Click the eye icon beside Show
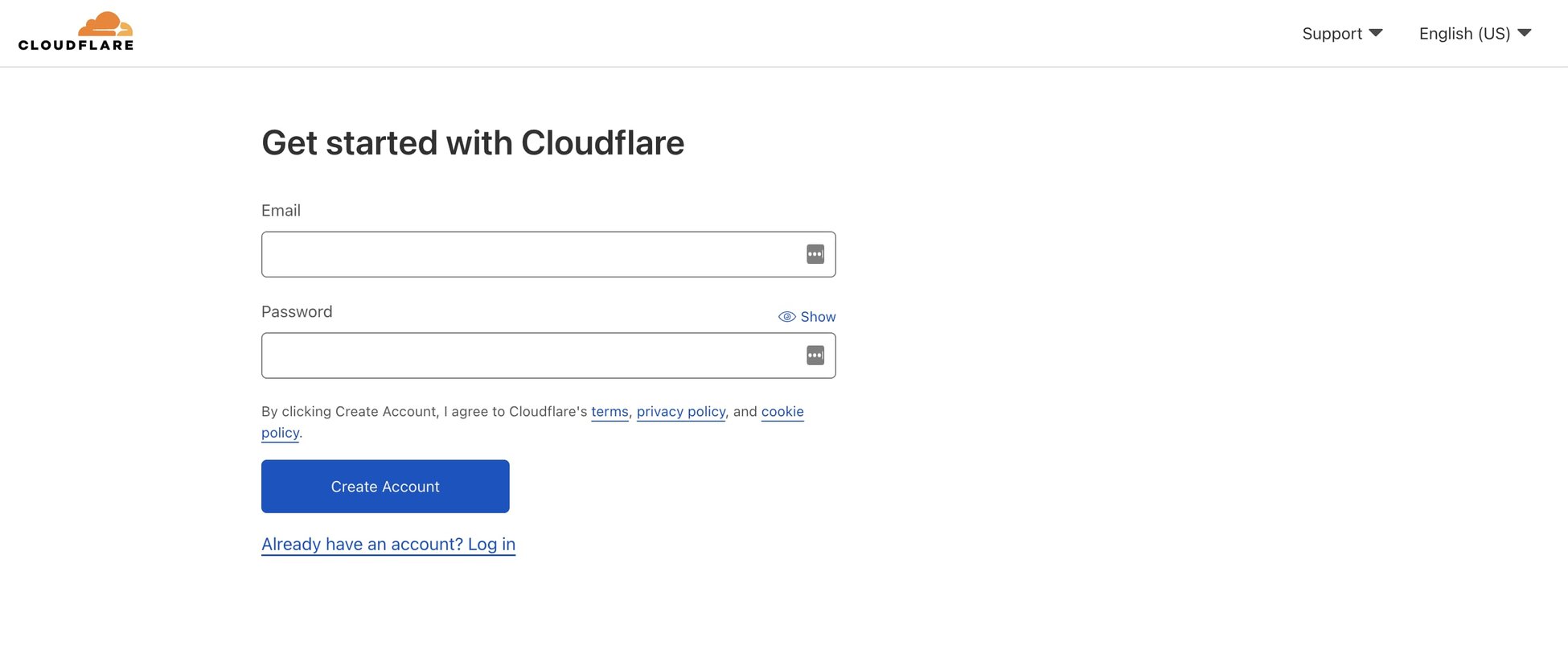1568x654 pixels. [x=786, y=317]
